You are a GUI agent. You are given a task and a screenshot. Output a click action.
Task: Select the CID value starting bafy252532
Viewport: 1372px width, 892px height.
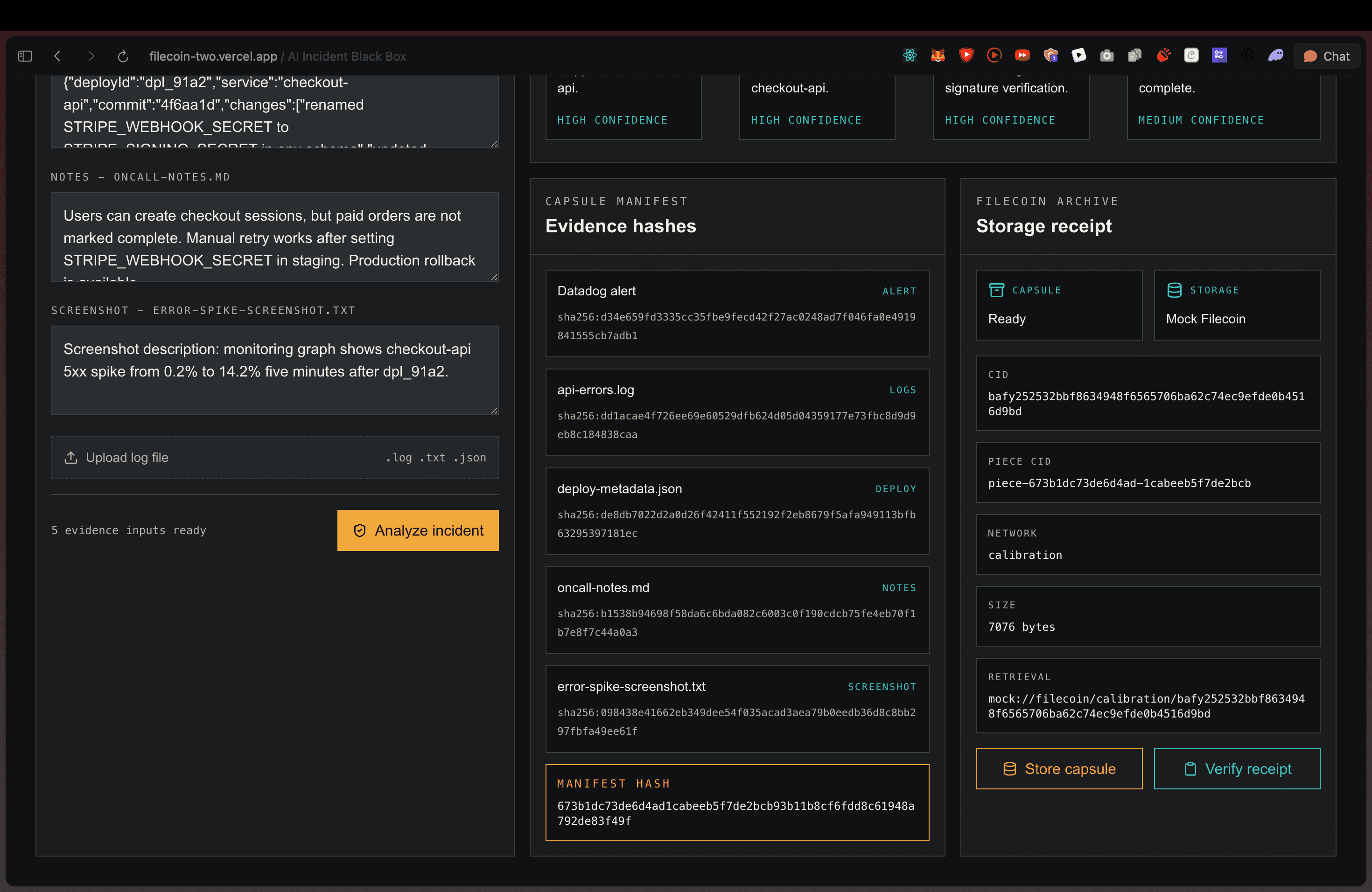pos(1146,404)
